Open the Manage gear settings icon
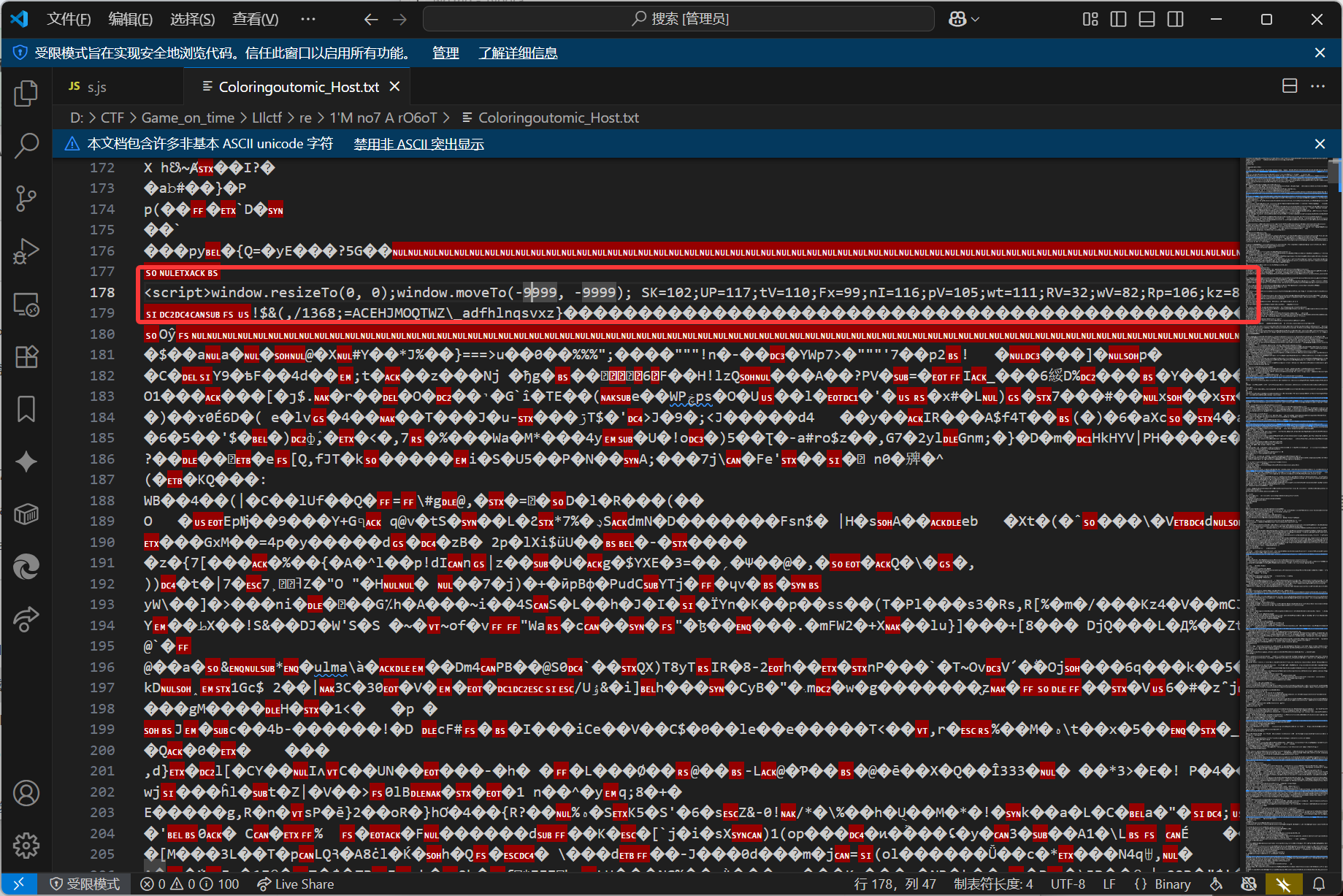This screenshot has height=896, width=1343. click(x=26, y=846)
